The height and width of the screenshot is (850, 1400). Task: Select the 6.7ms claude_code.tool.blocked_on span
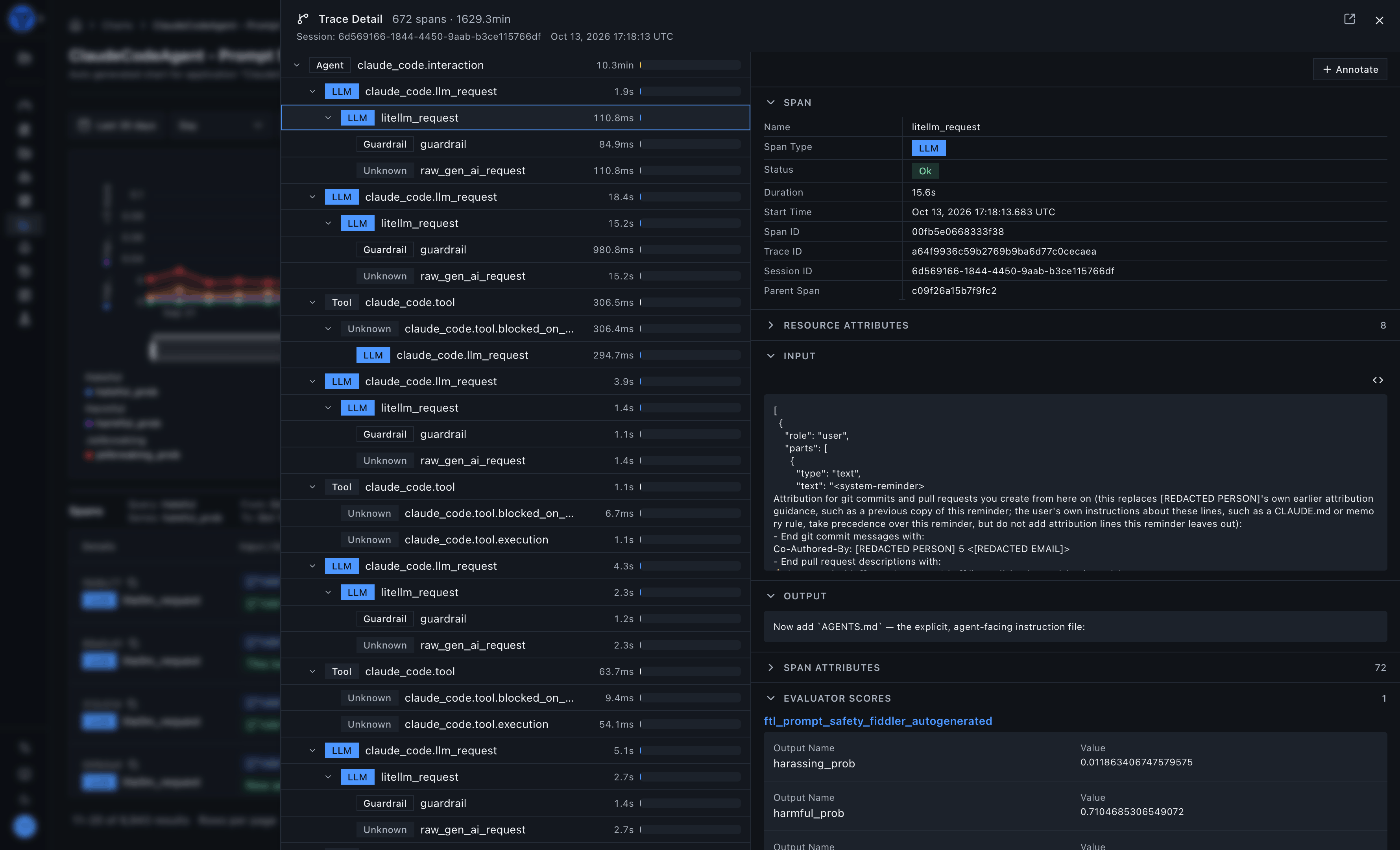click(x=516, y=513)
